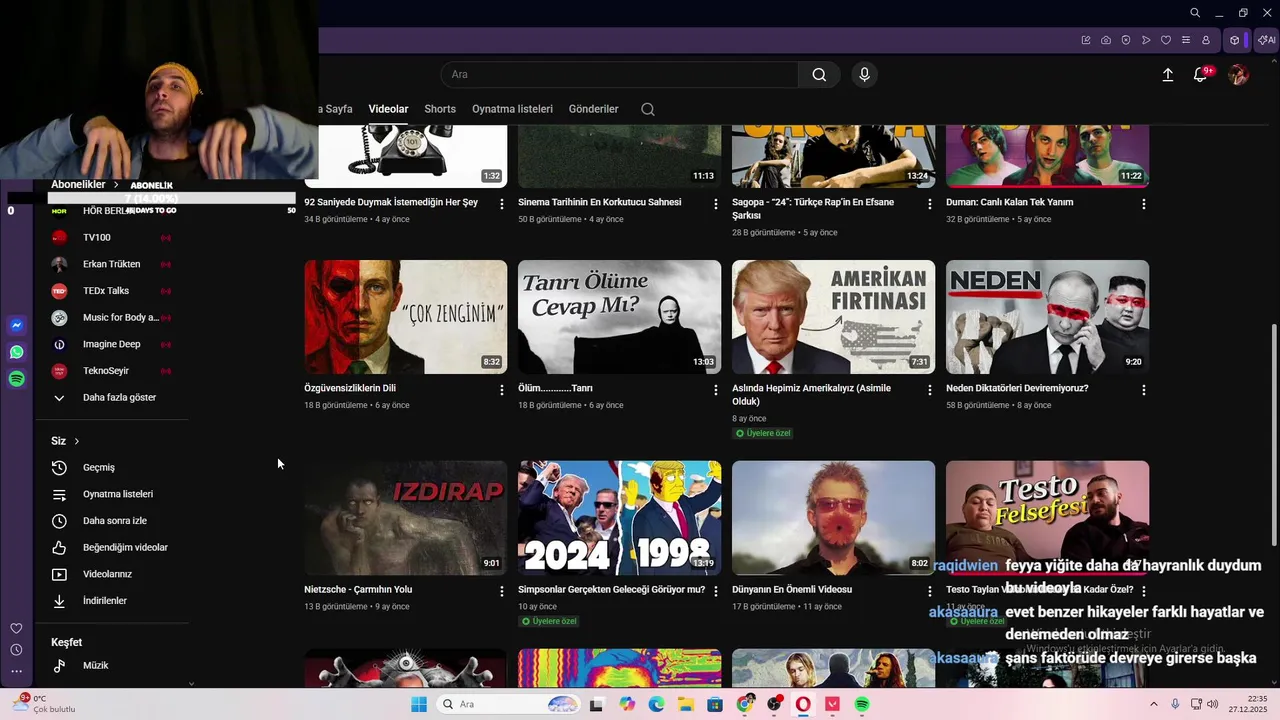Open Opera sidebar three-dots menu
1280x720 pixels.
[16, 671]
